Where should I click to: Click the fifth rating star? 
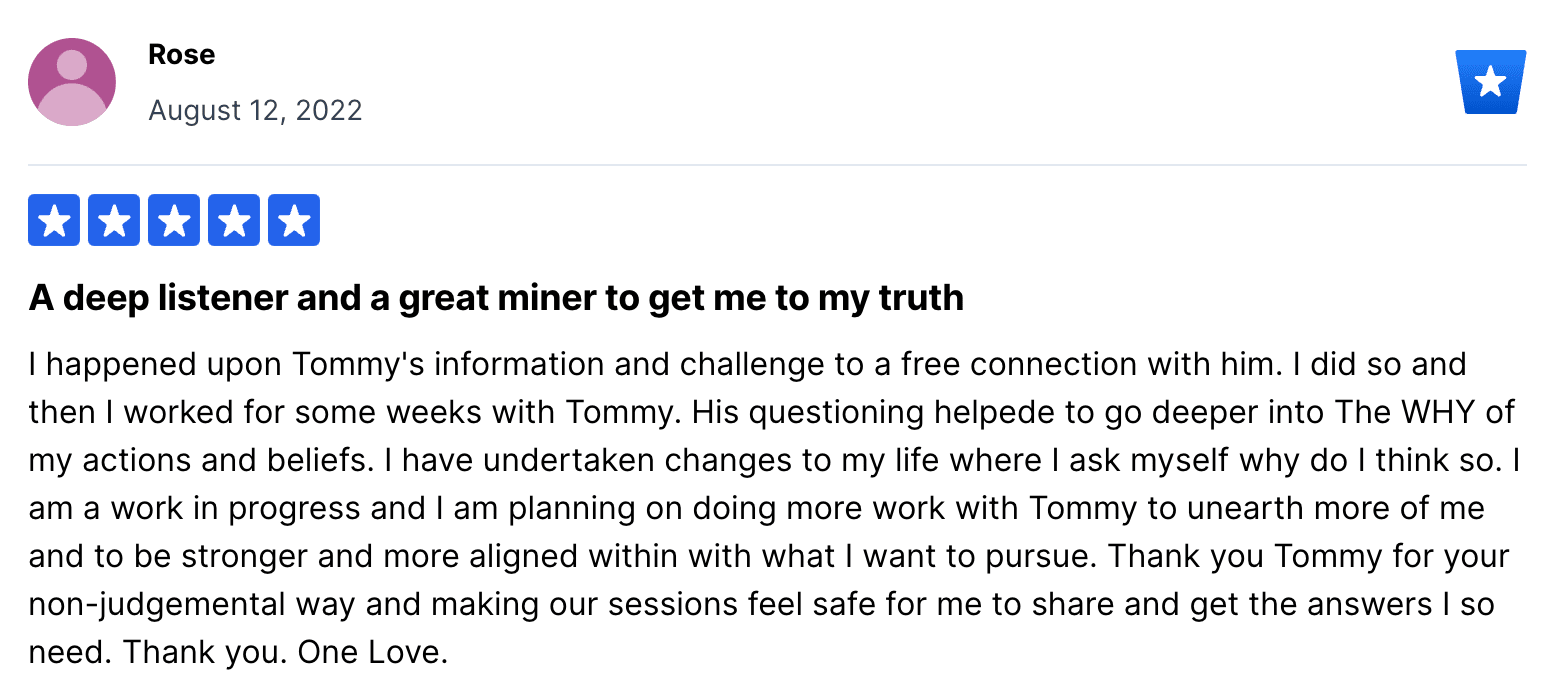pos(294,220)
